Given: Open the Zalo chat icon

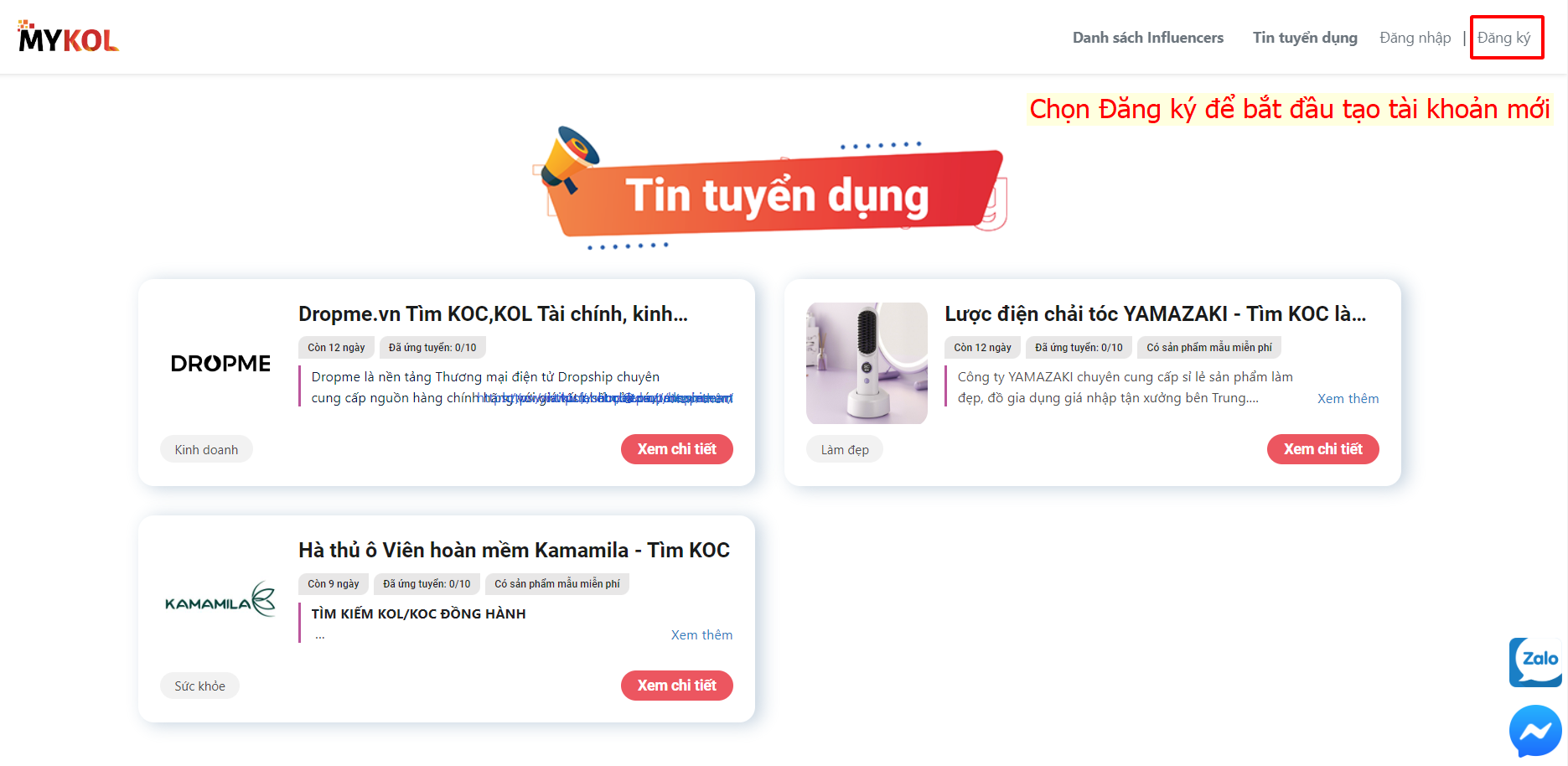Looking at the screenshot, I should coord(1535,662).
